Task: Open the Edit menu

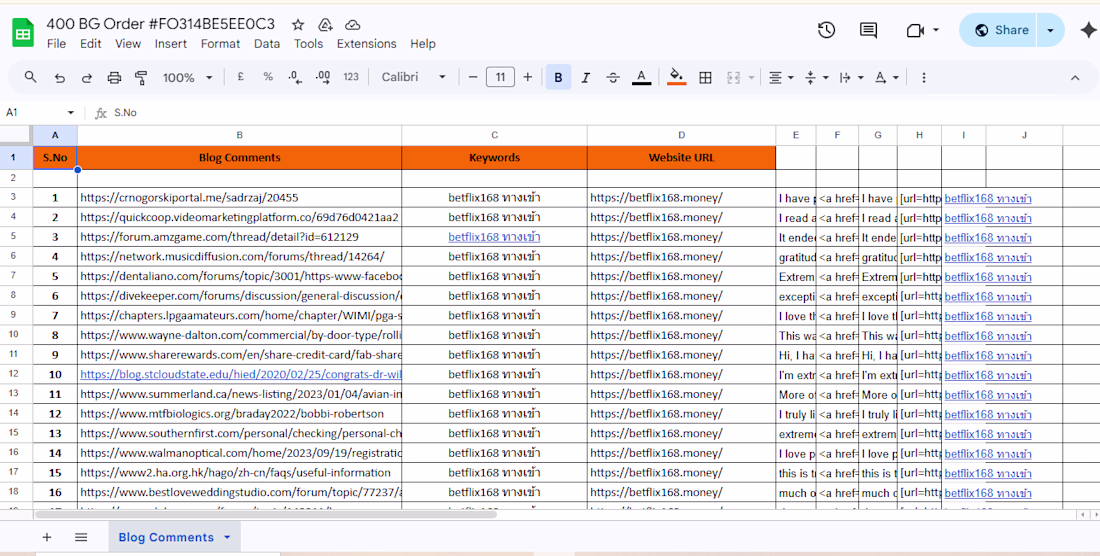Action: (x=90, y=43)
